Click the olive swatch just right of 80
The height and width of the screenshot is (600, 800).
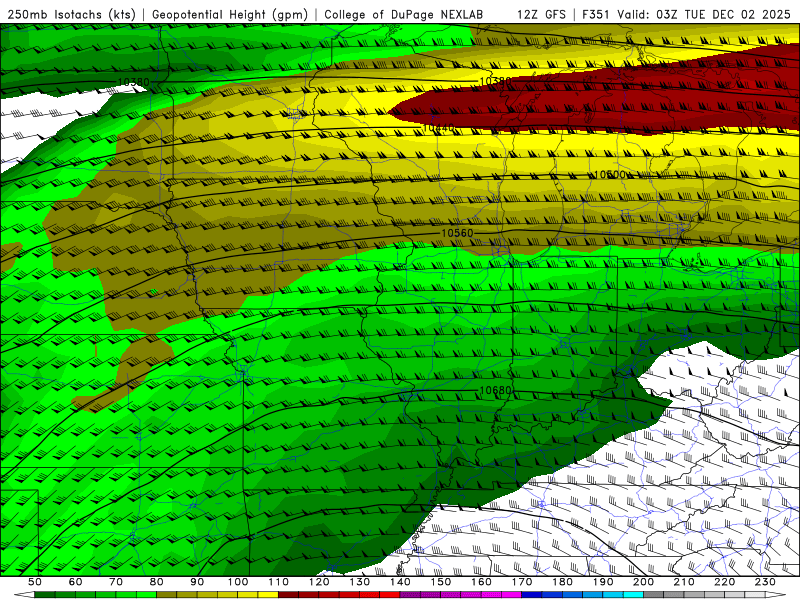[x=166, y=594]
